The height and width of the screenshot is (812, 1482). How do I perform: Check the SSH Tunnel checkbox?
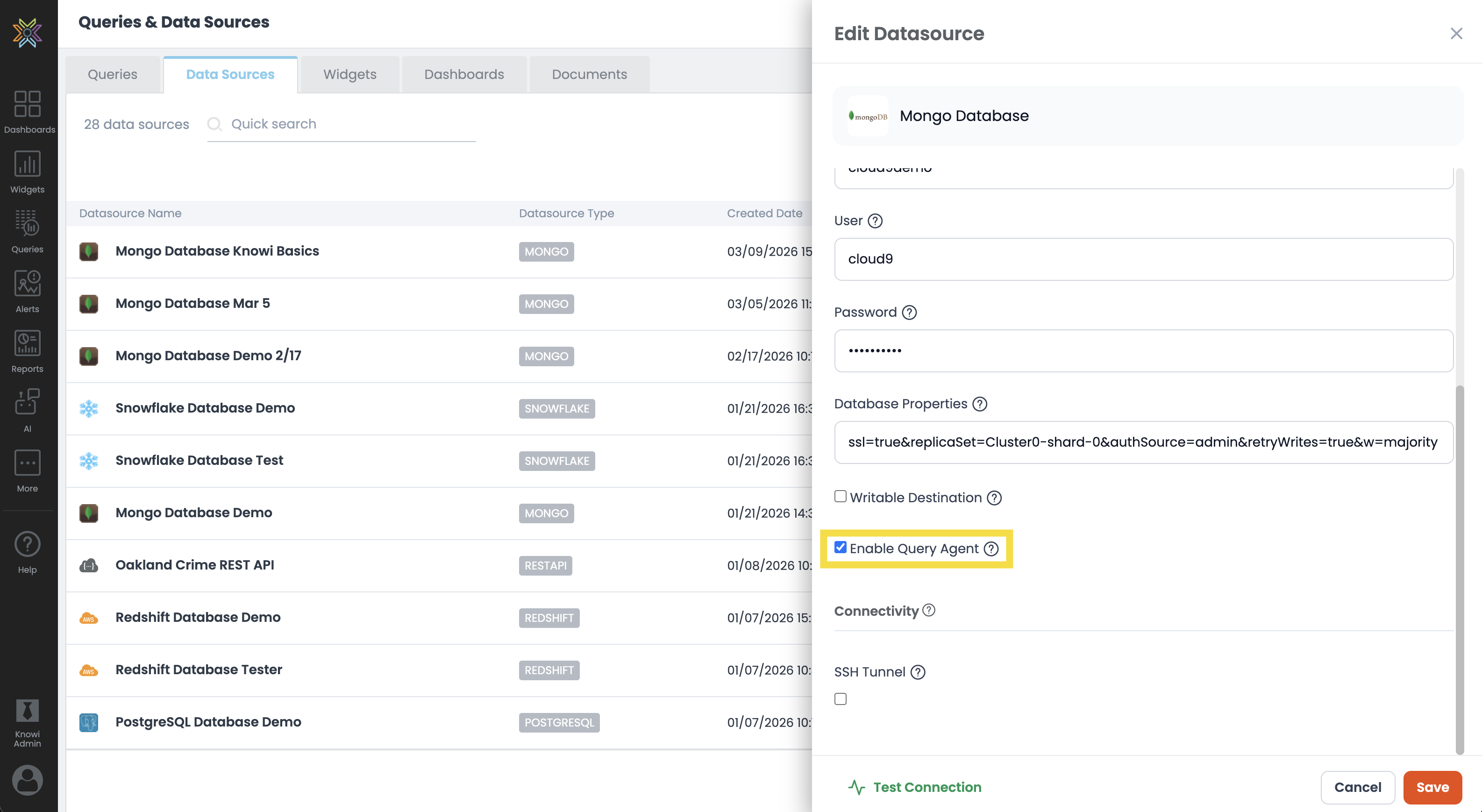pos(841,698)
